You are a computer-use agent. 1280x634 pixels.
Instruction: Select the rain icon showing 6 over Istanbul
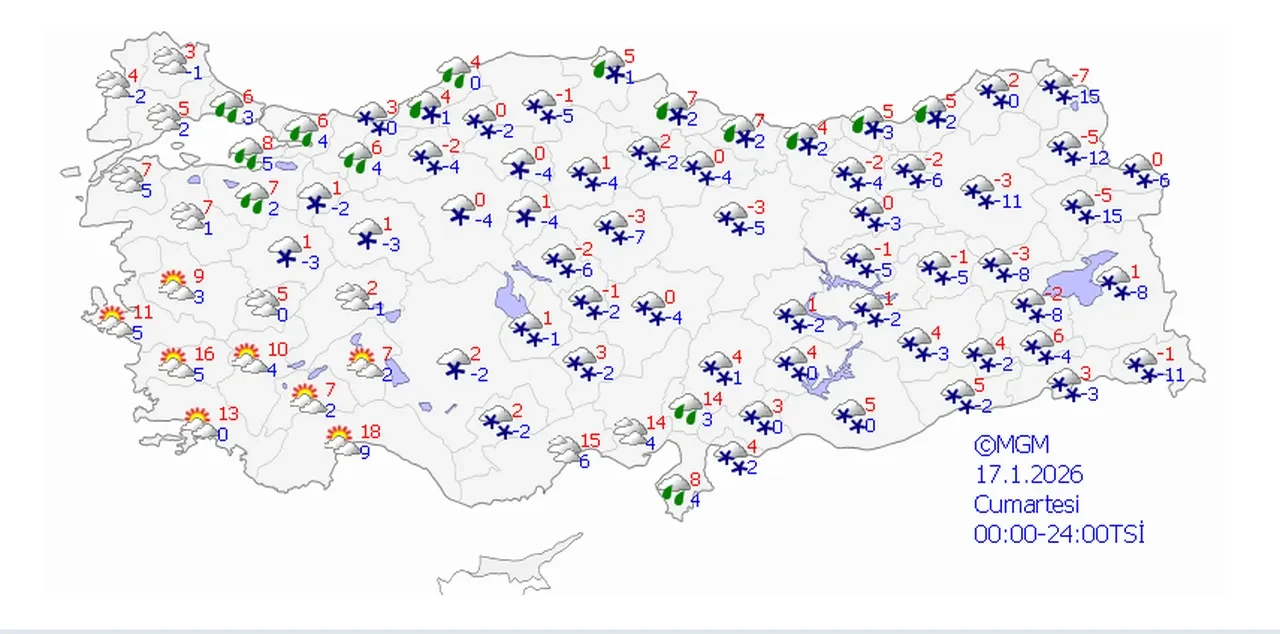click(224, 106)
